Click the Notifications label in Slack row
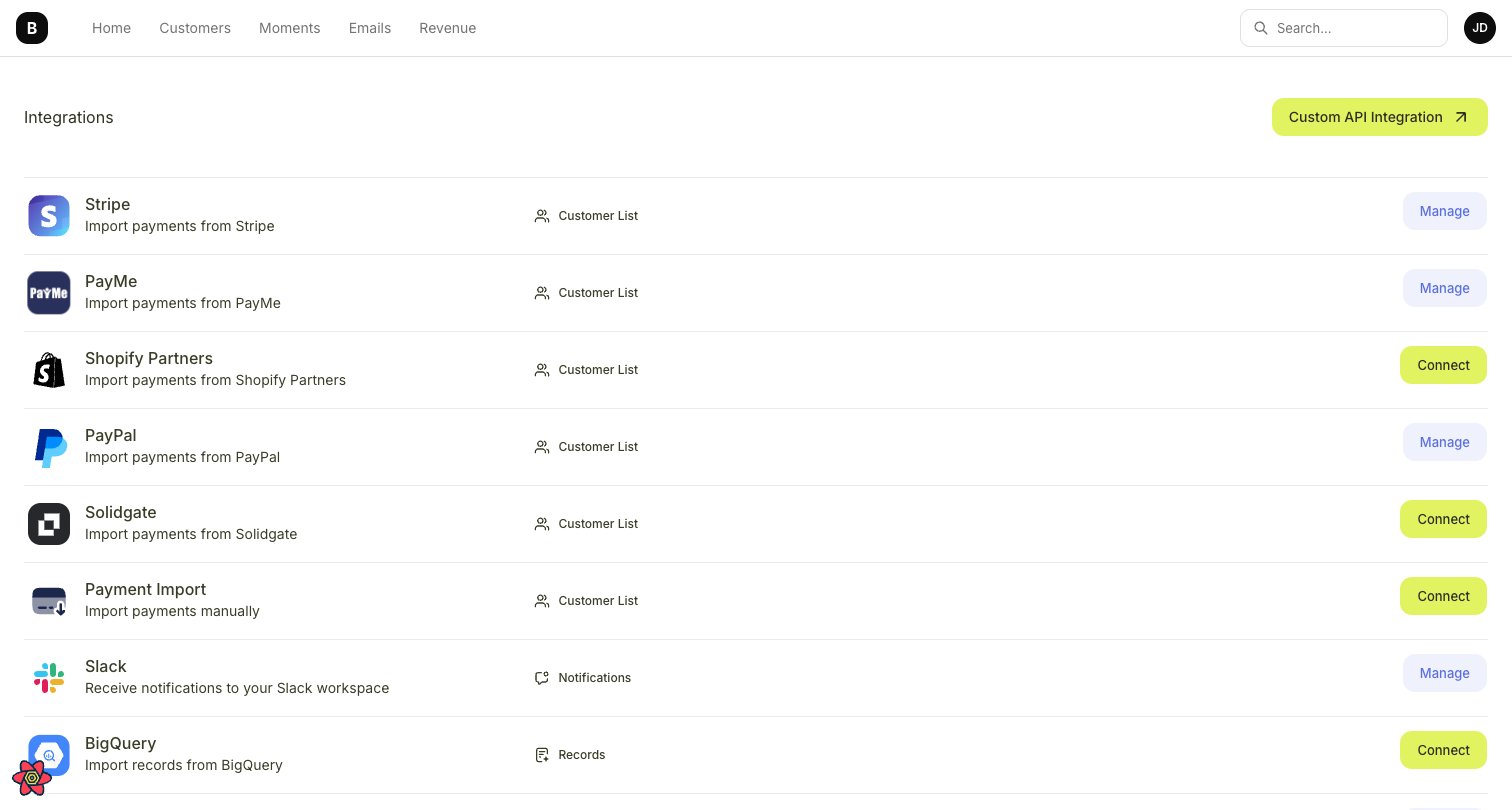The image size is (1512, 810). coord(595,678)
